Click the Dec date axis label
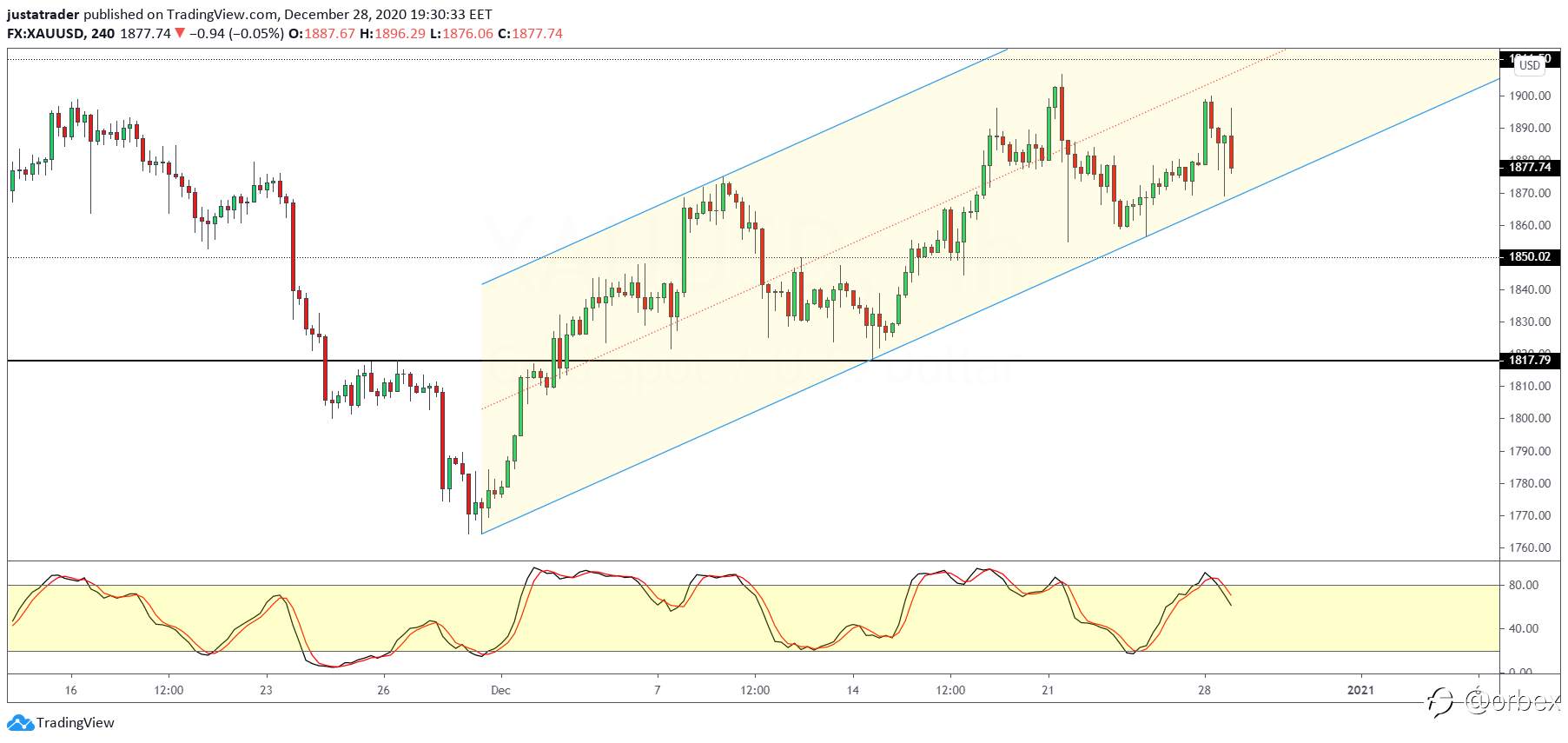 click(500, 691)
